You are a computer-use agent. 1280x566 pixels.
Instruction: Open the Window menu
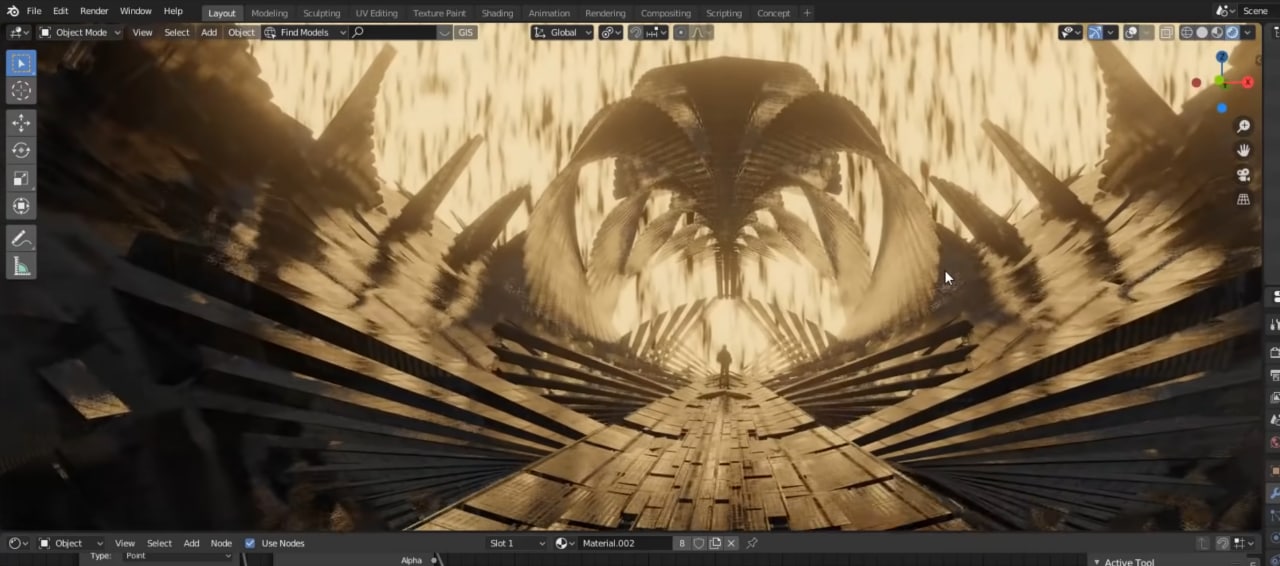pos(135,11)
